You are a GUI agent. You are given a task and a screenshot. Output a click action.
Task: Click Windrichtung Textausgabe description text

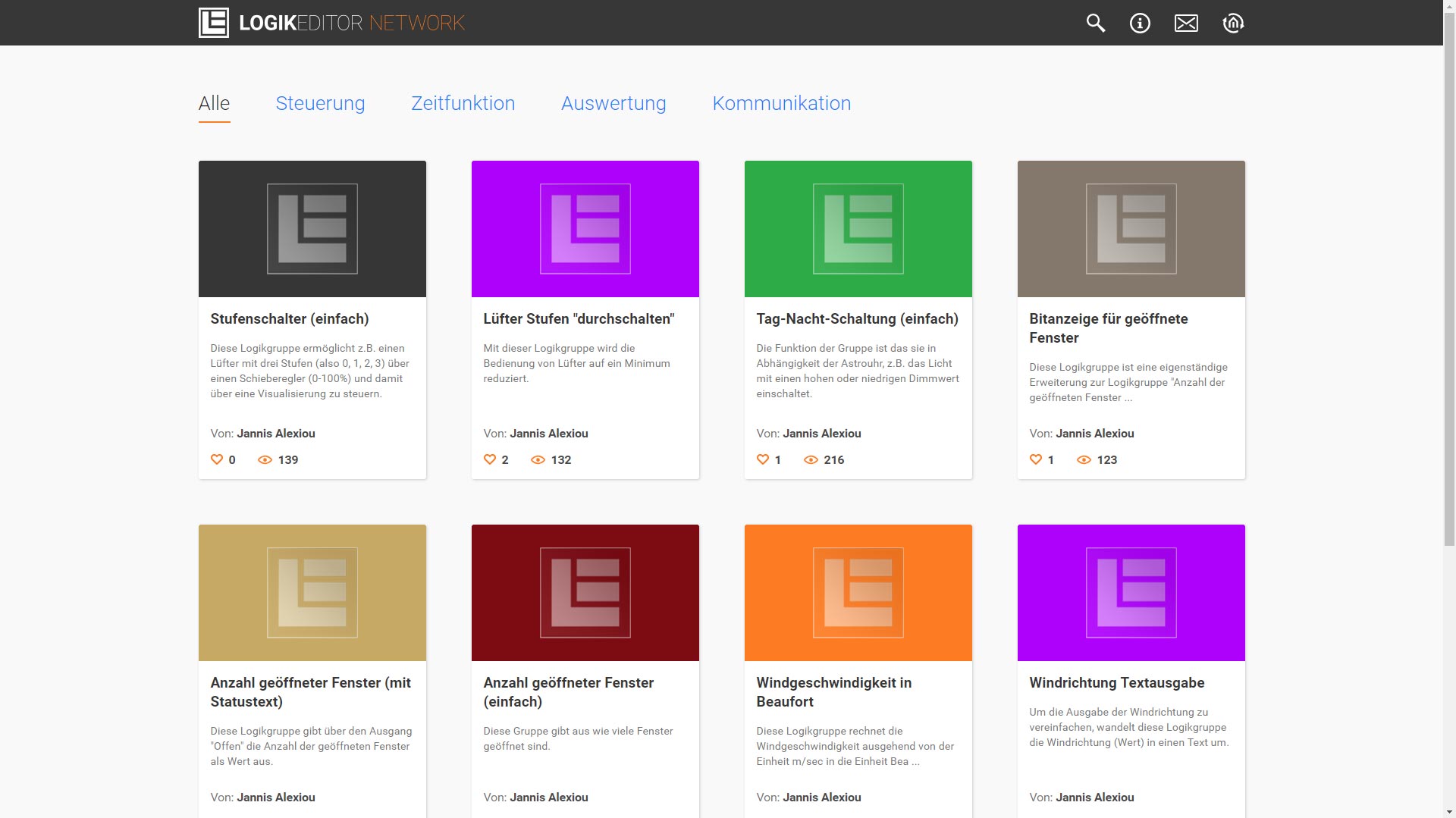pyautogui.click(x=1129, y=727)
